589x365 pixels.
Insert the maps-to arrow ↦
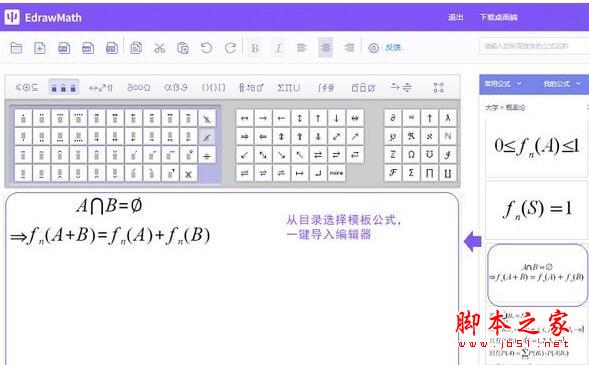[300, 173]
